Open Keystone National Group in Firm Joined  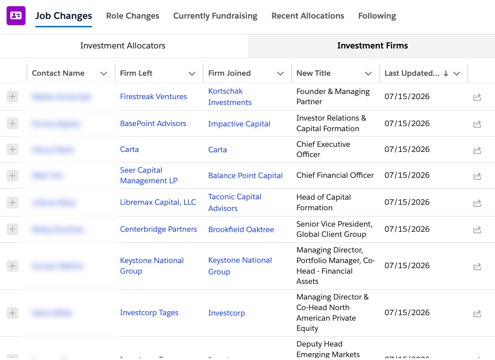coord(240,266)
